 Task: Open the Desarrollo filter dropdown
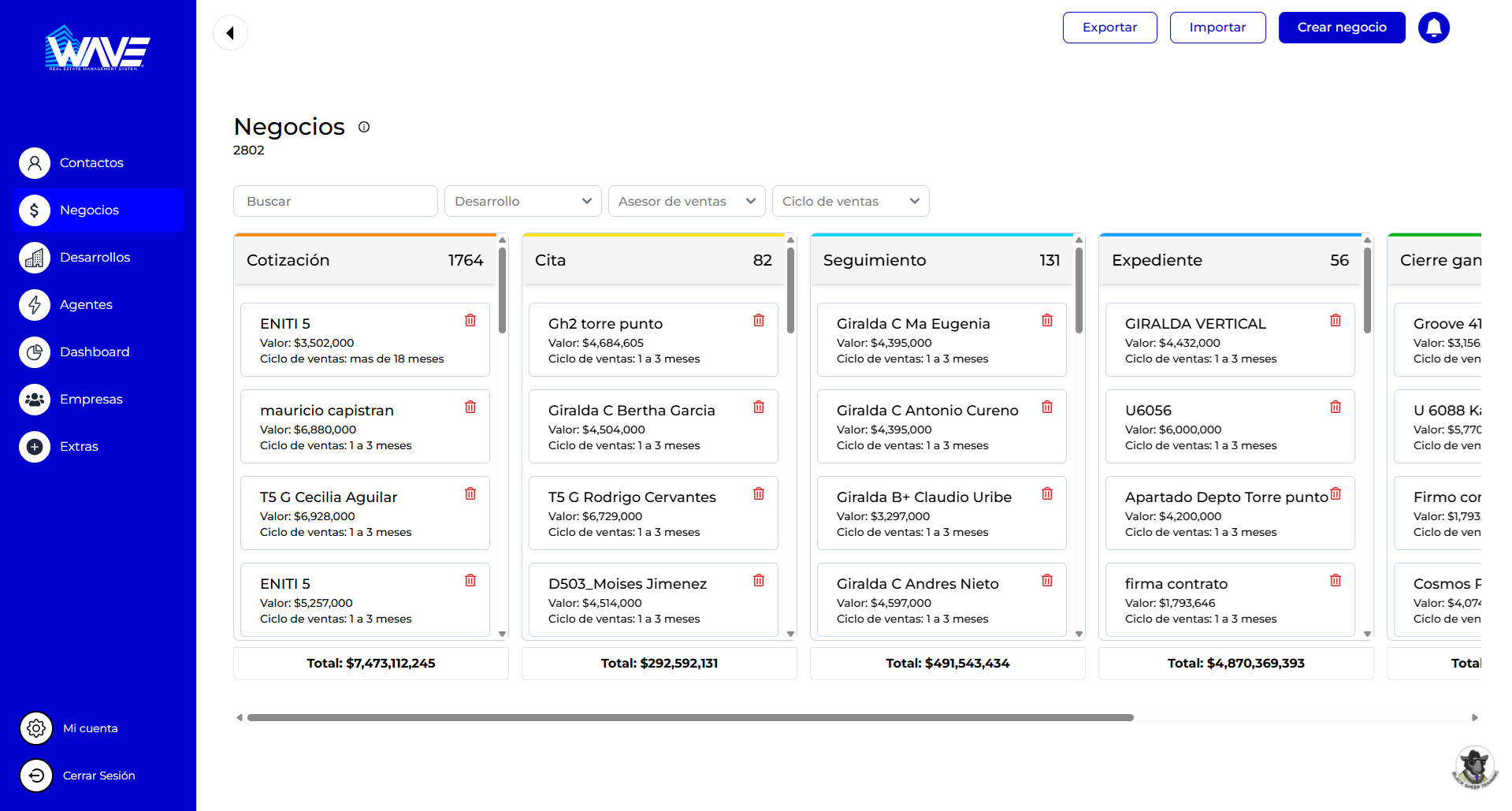pyautogui.click(x=523, y=201)
